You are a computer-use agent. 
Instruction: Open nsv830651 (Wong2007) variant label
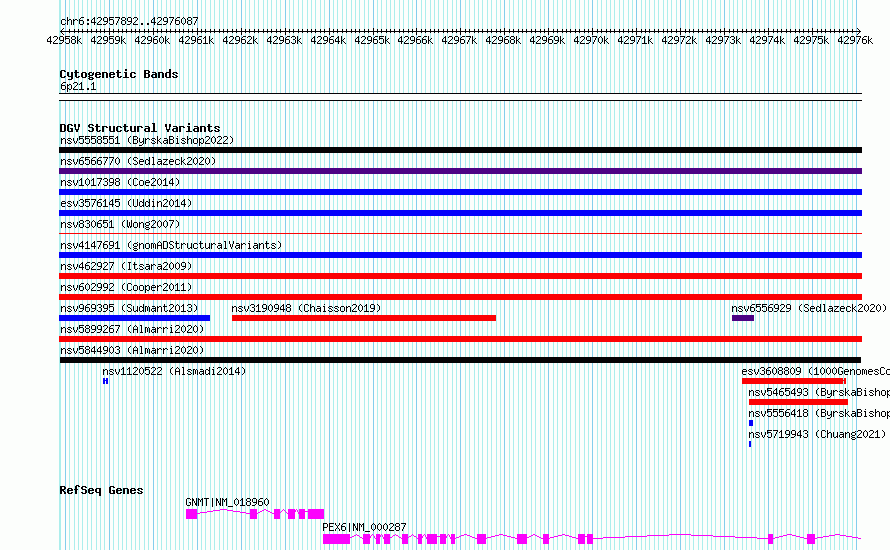coord(120,224)
